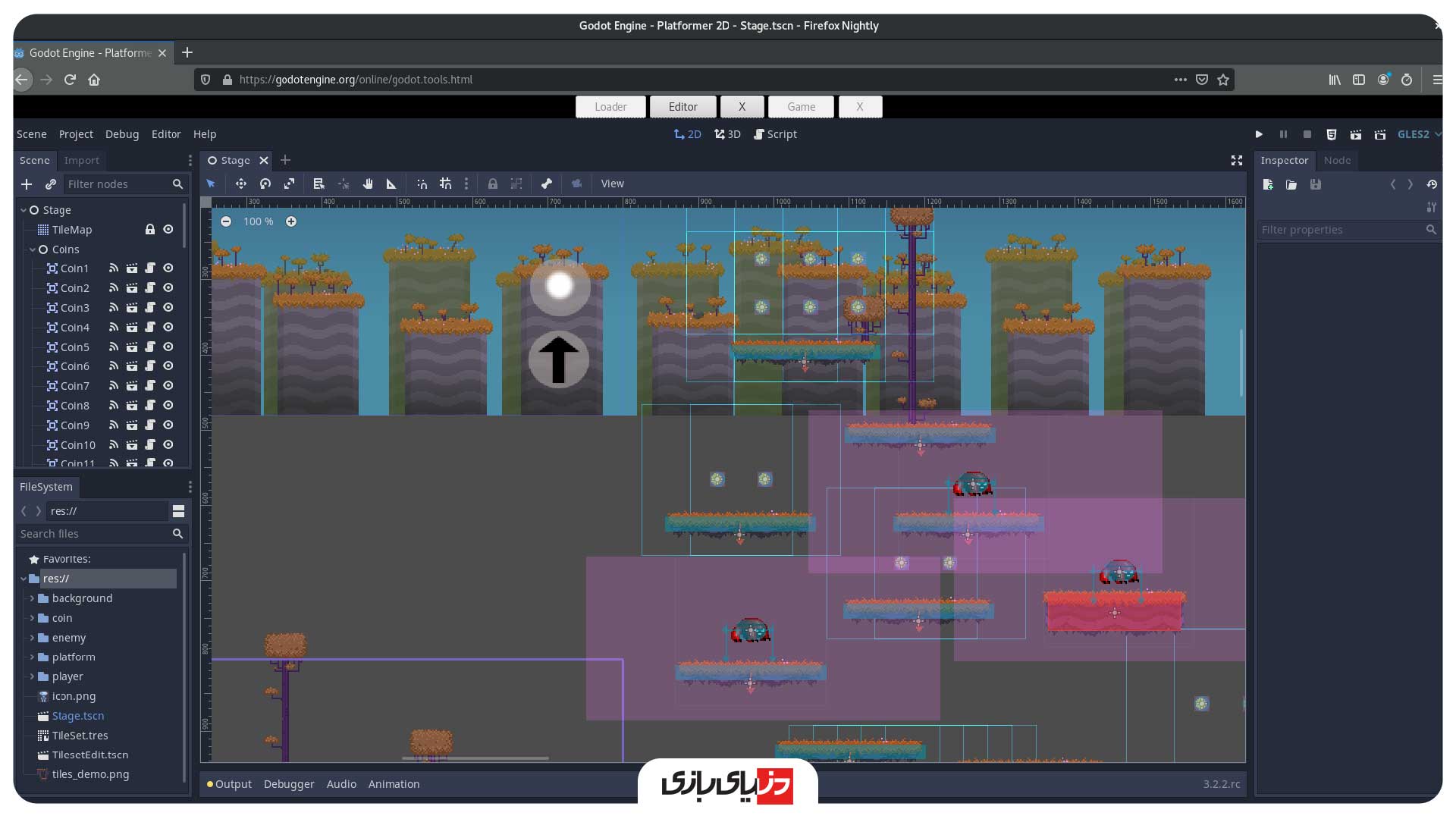
Task: Switch to the Import tab
Action: [81, 160]
